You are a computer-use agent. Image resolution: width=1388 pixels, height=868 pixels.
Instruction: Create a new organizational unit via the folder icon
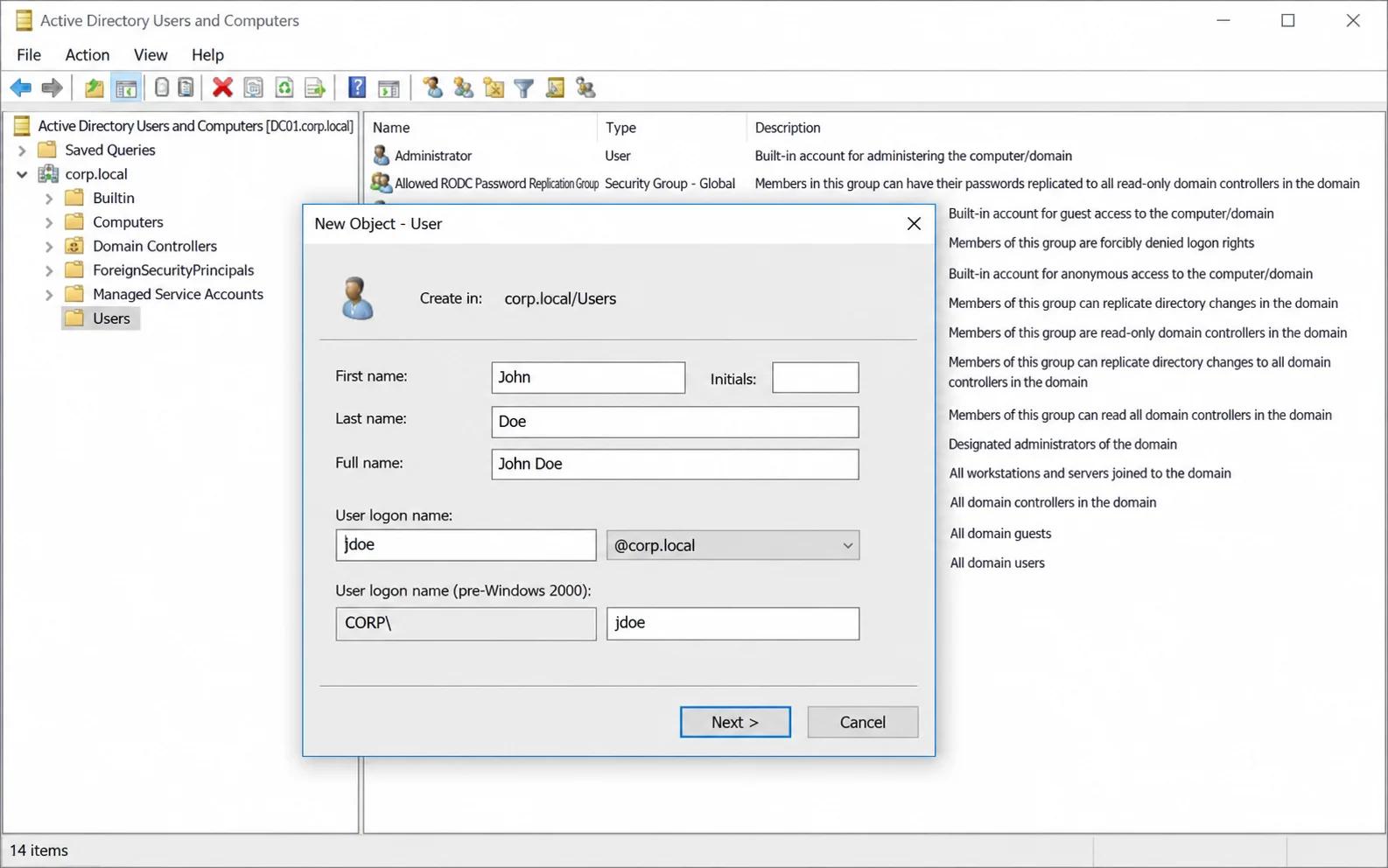pyautogui.click(x=494, y=87)
